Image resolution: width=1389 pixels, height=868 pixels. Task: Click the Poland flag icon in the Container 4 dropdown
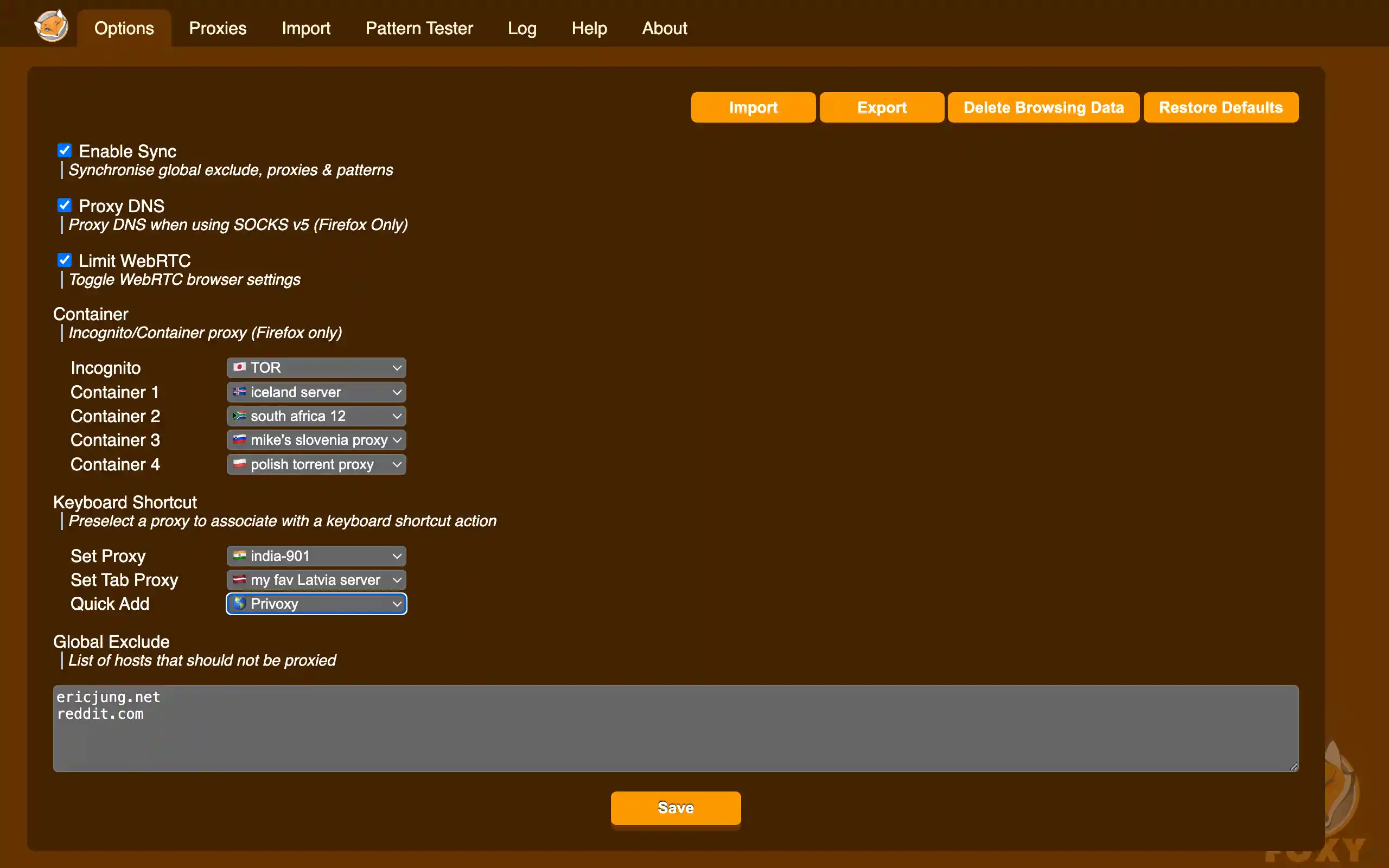coord(239,464)
